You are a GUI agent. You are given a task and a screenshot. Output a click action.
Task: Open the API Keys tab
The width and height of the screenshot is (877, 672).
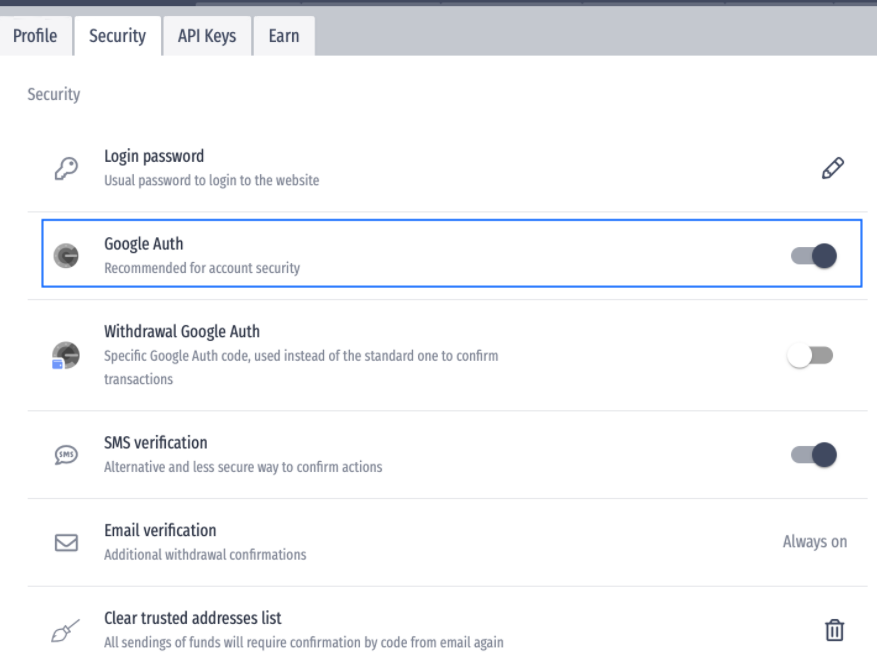tap(207, 36)
